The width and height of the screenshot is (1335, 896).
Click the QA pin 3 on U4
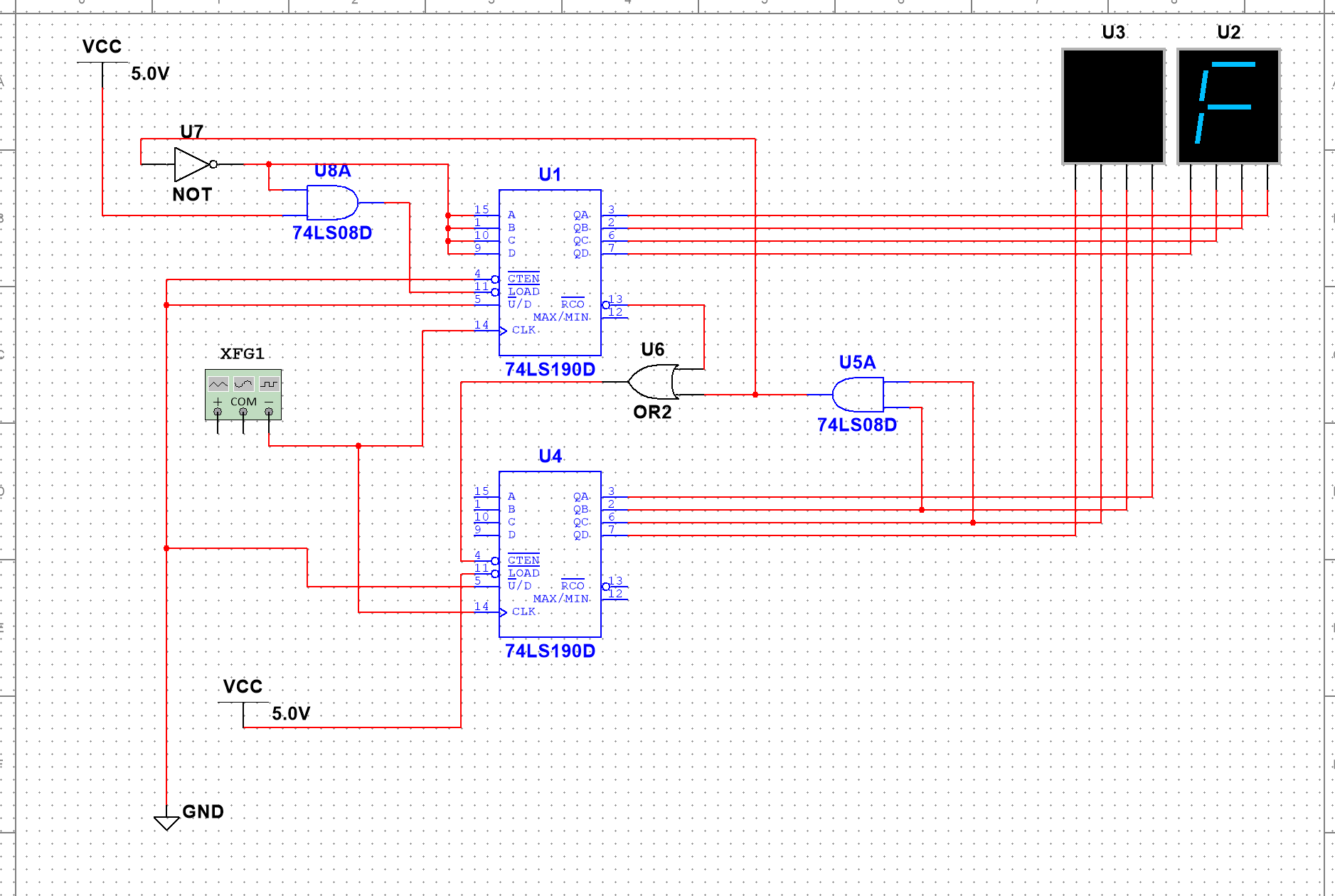[615, 496]
